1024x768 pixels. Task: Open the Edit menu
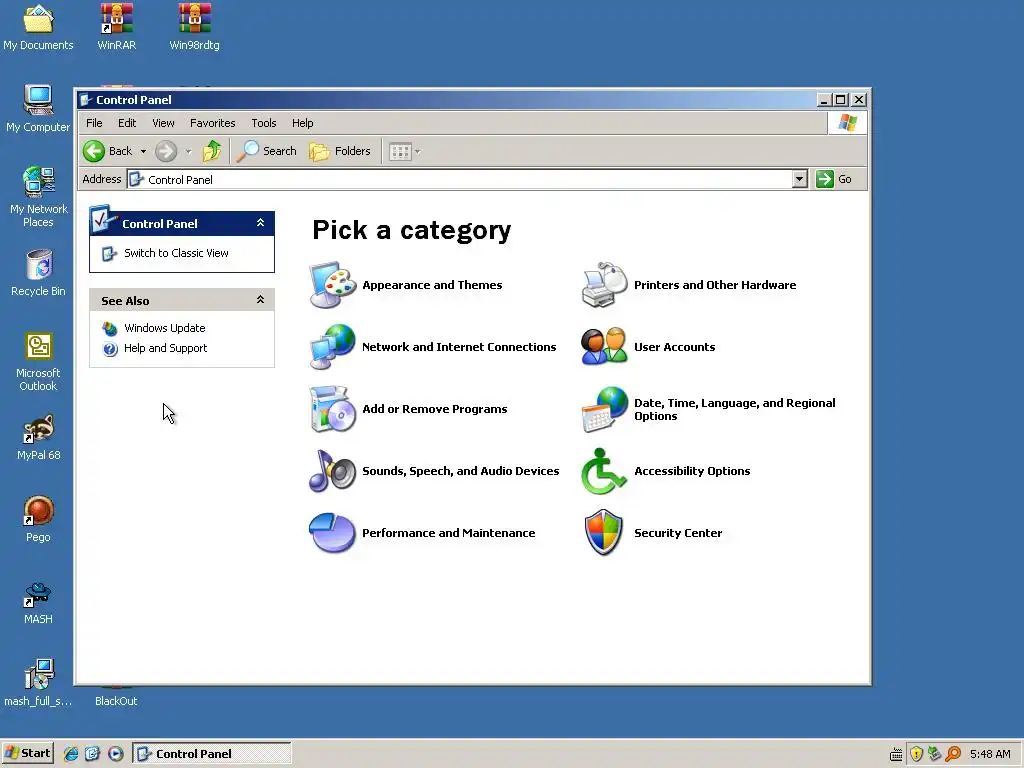coord(127,123)
